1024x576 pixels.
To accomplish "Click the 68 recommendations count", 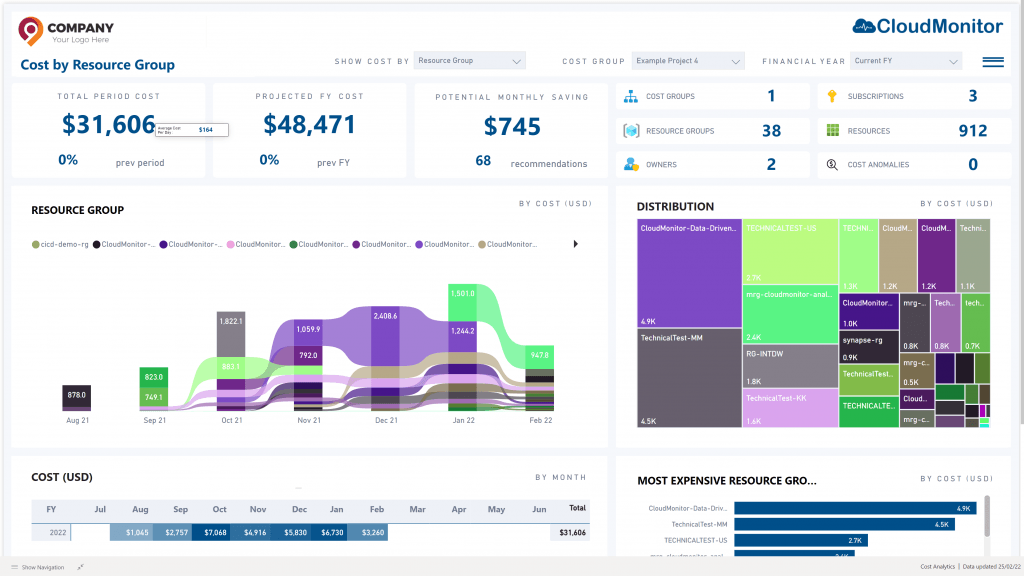I will point(483,161).
